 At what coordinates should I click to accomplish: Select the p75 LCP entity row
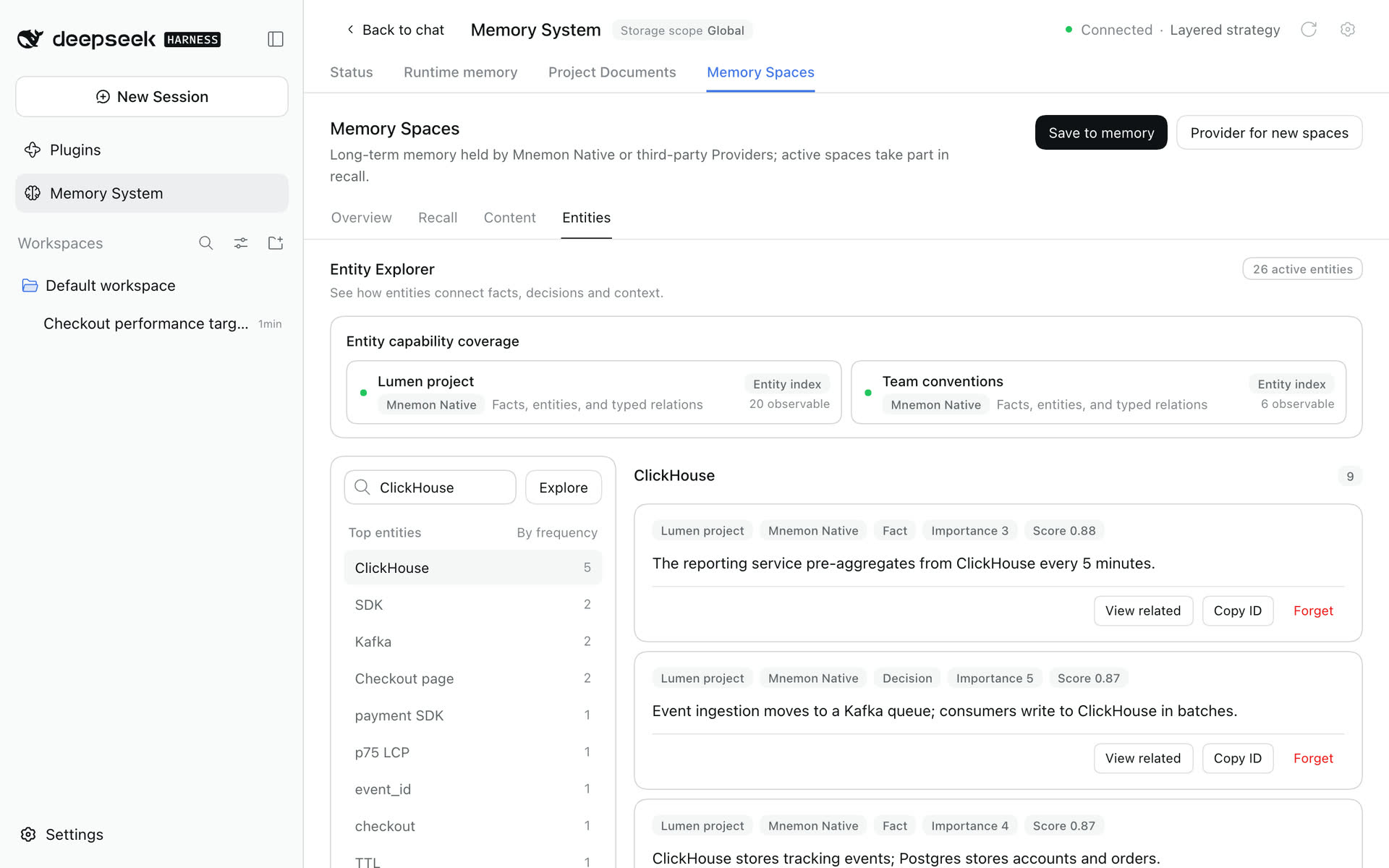coord(473,752)
